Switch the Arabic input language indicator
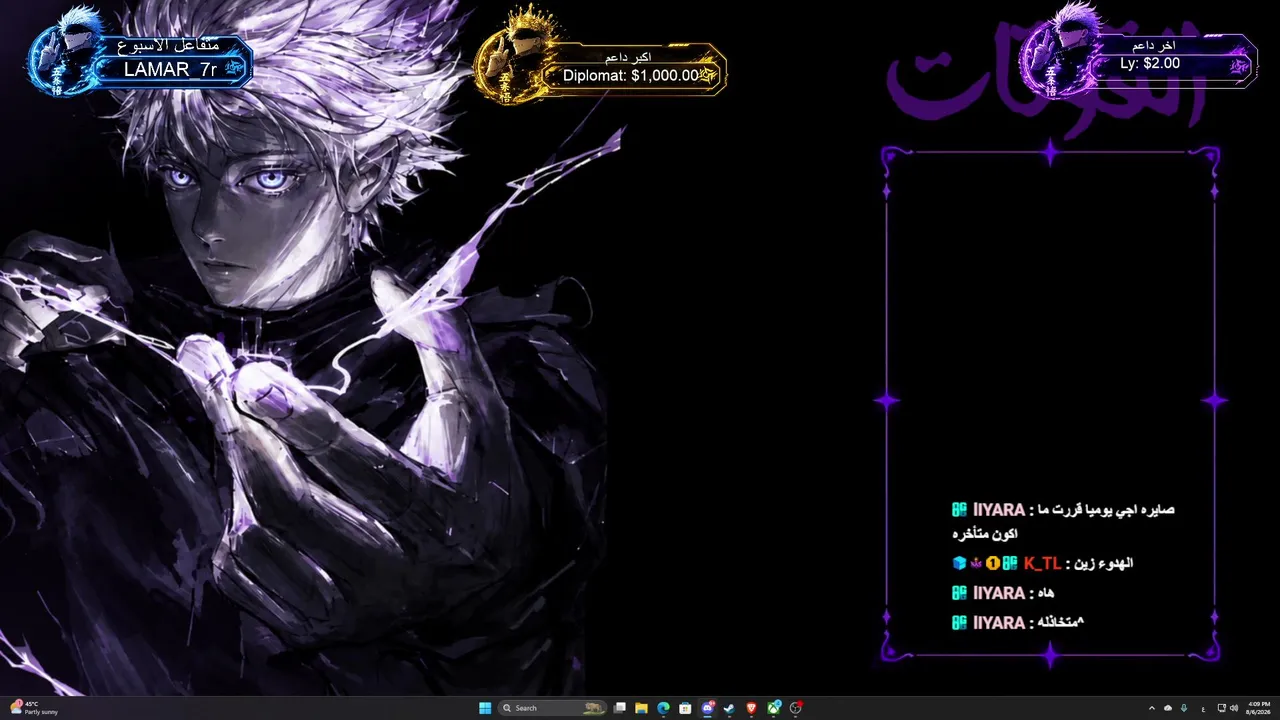 (x=1203, y=708)
